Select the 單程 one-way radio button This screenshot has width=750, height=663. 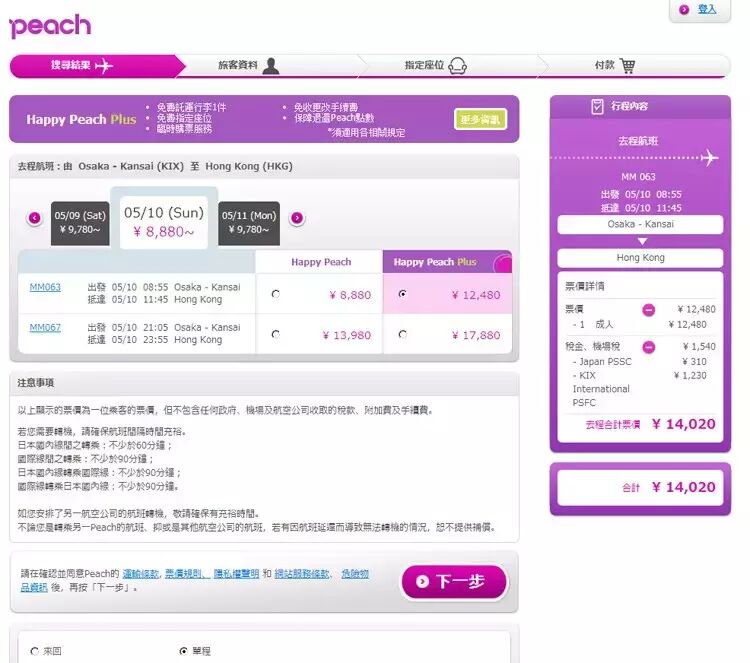coord(183,651)
